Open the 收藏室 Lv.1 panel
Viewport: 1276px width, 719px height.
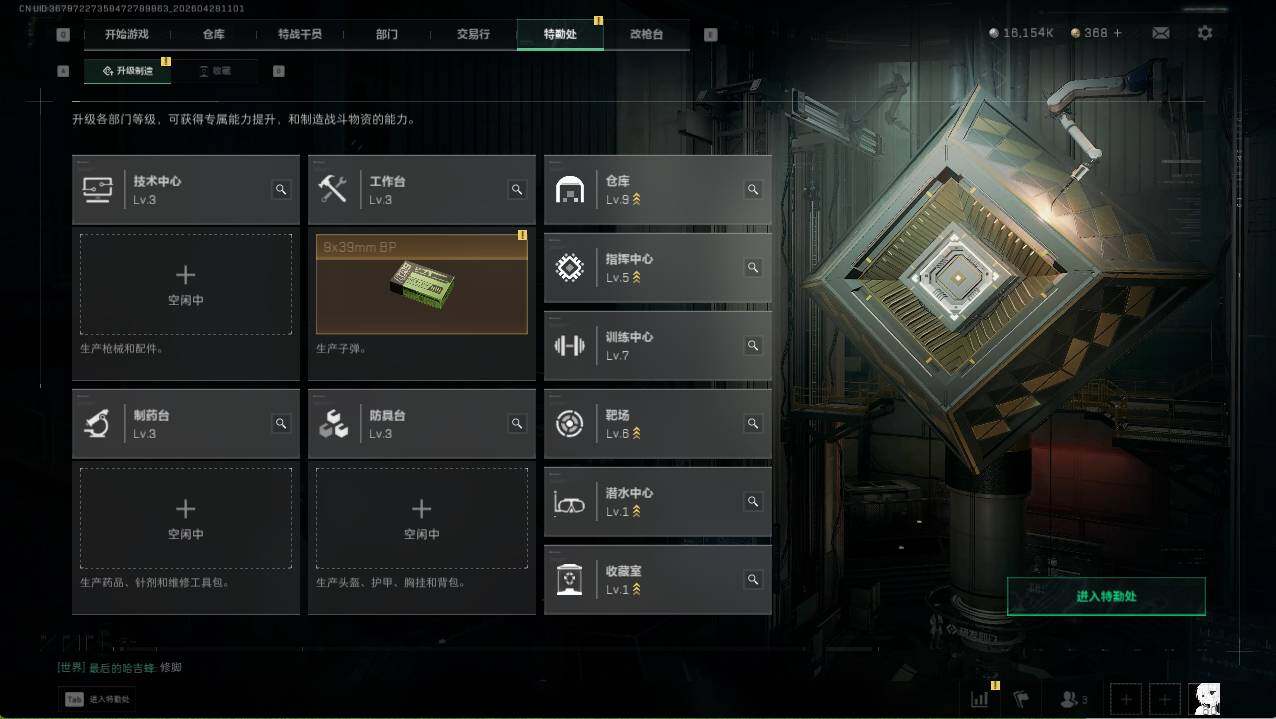tap(658, 580)
